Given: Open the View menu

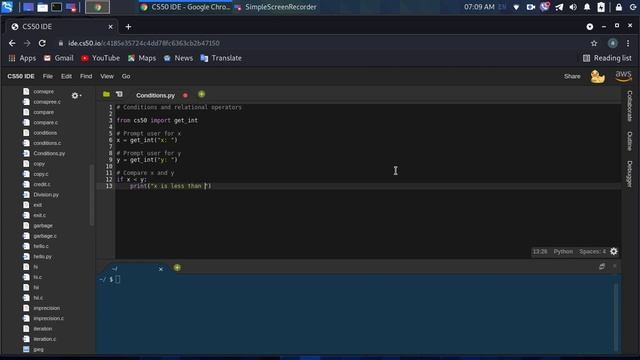Looking at the screenshot, I should tap(107, 76).
